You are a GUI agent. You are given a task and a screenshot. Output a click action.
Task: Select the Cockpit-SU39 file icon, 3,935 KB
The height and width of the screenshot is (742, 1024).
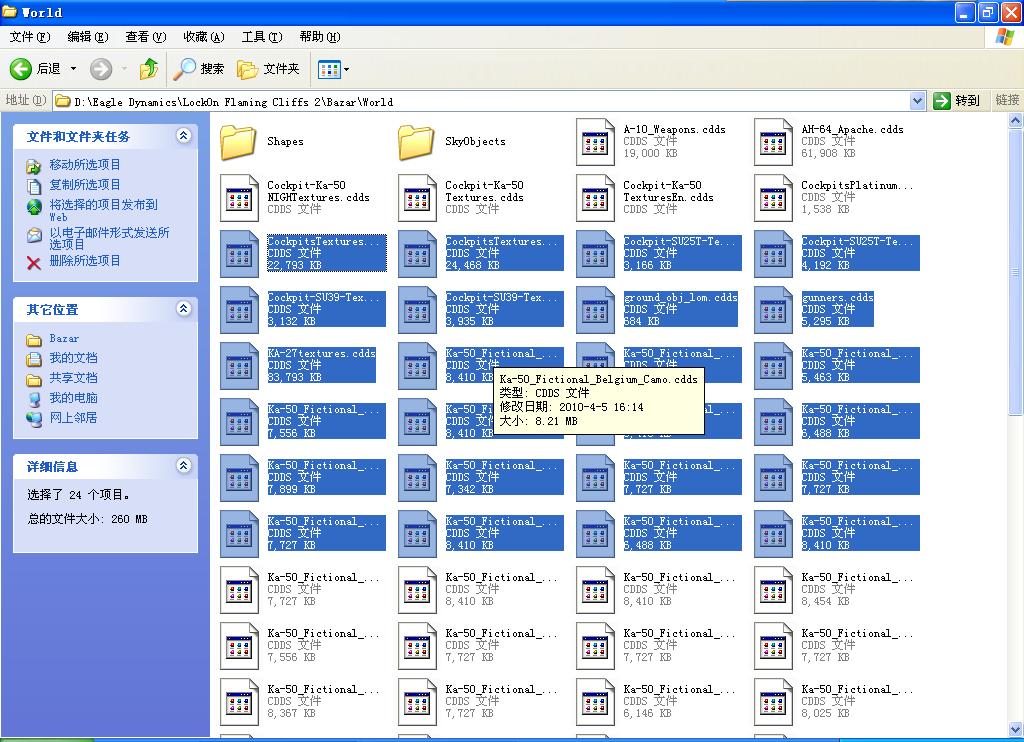click(x=417, y=310)
